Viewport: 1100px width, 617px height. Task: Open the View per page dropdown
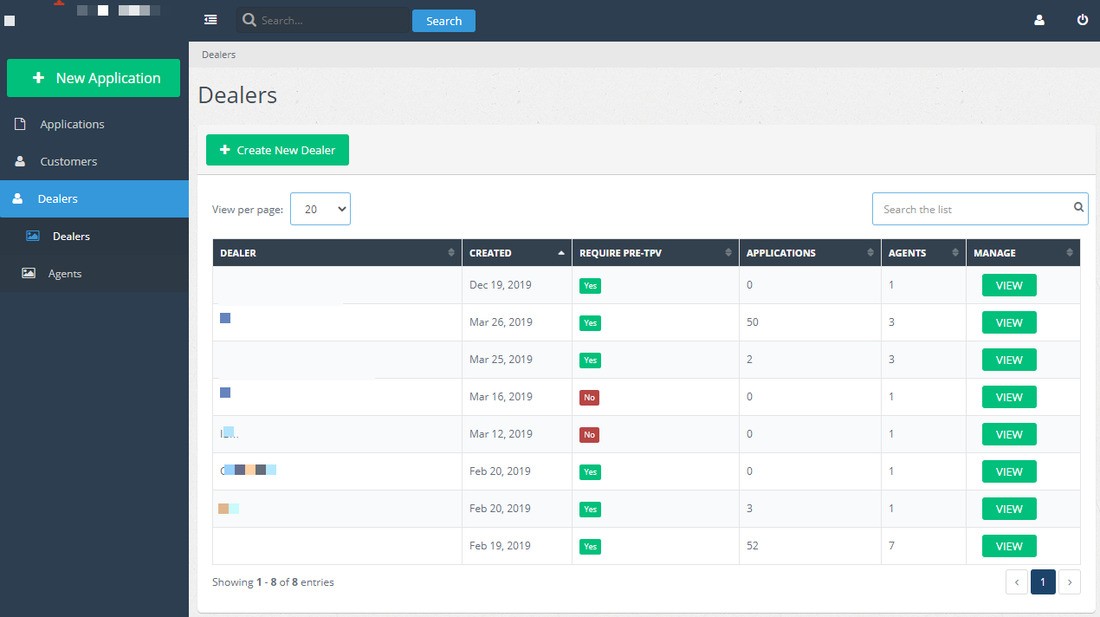click(x=320, y=209)
